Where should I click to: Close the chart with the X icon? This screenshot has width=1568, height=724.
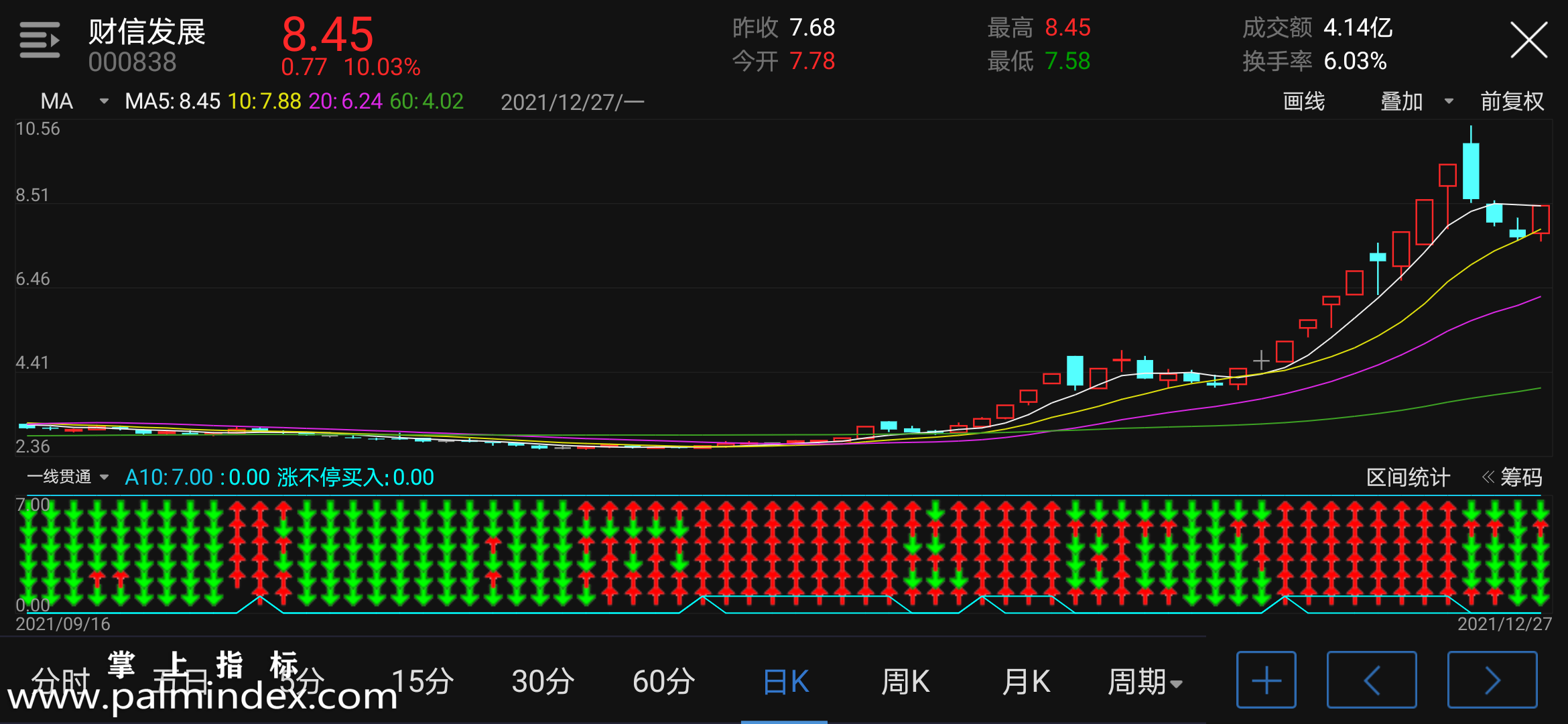[x=1528, y=40]
